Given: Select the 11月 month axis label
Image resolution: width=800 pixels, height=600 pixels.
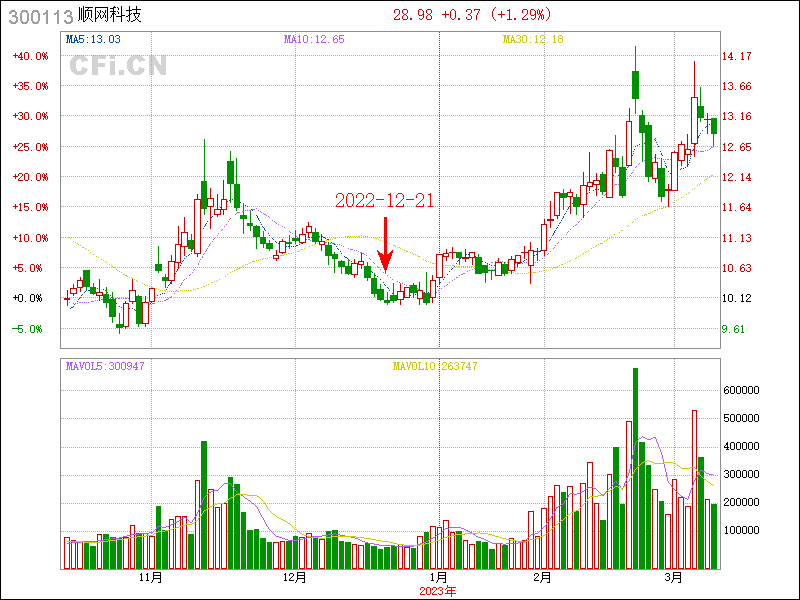Looking at the screenshot, I should click(151, 577).
